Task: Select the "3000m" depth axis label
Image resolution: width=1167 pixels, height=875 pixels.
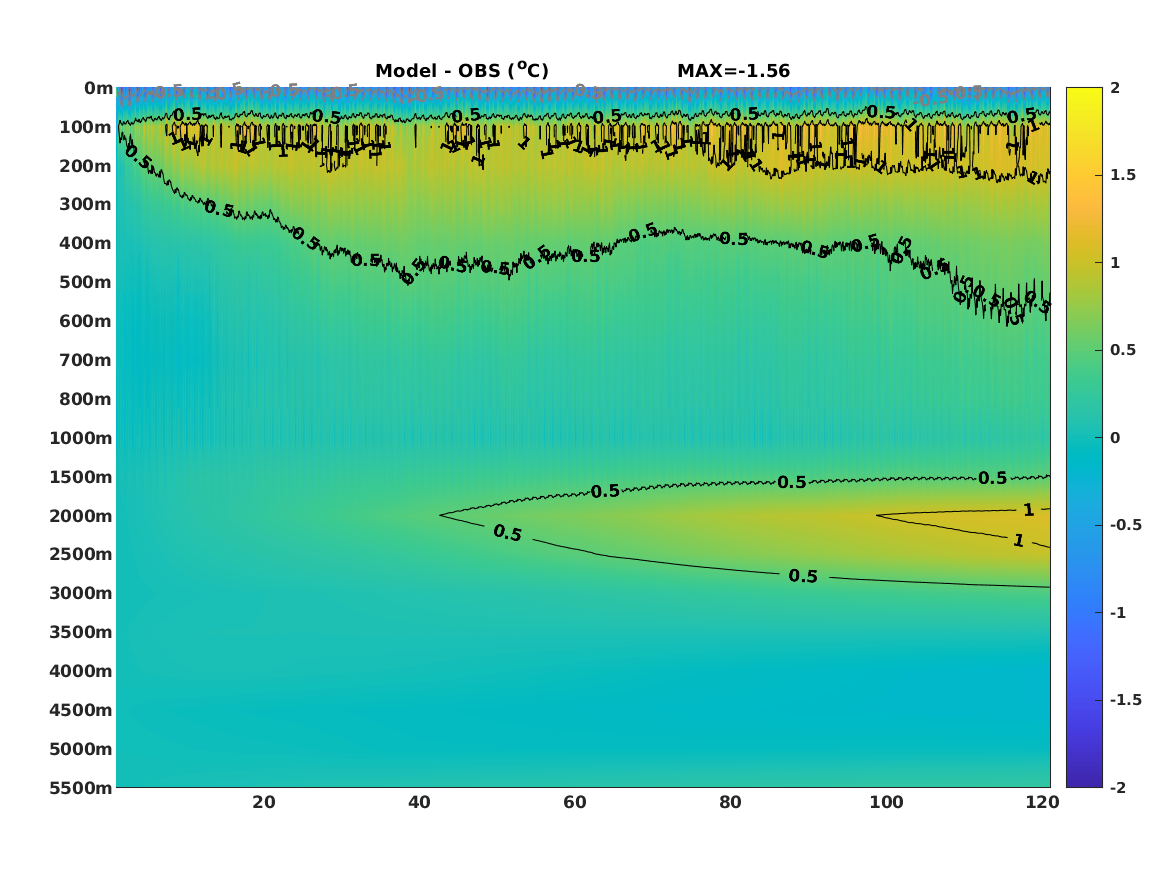Action: click(x=81, y=593)
